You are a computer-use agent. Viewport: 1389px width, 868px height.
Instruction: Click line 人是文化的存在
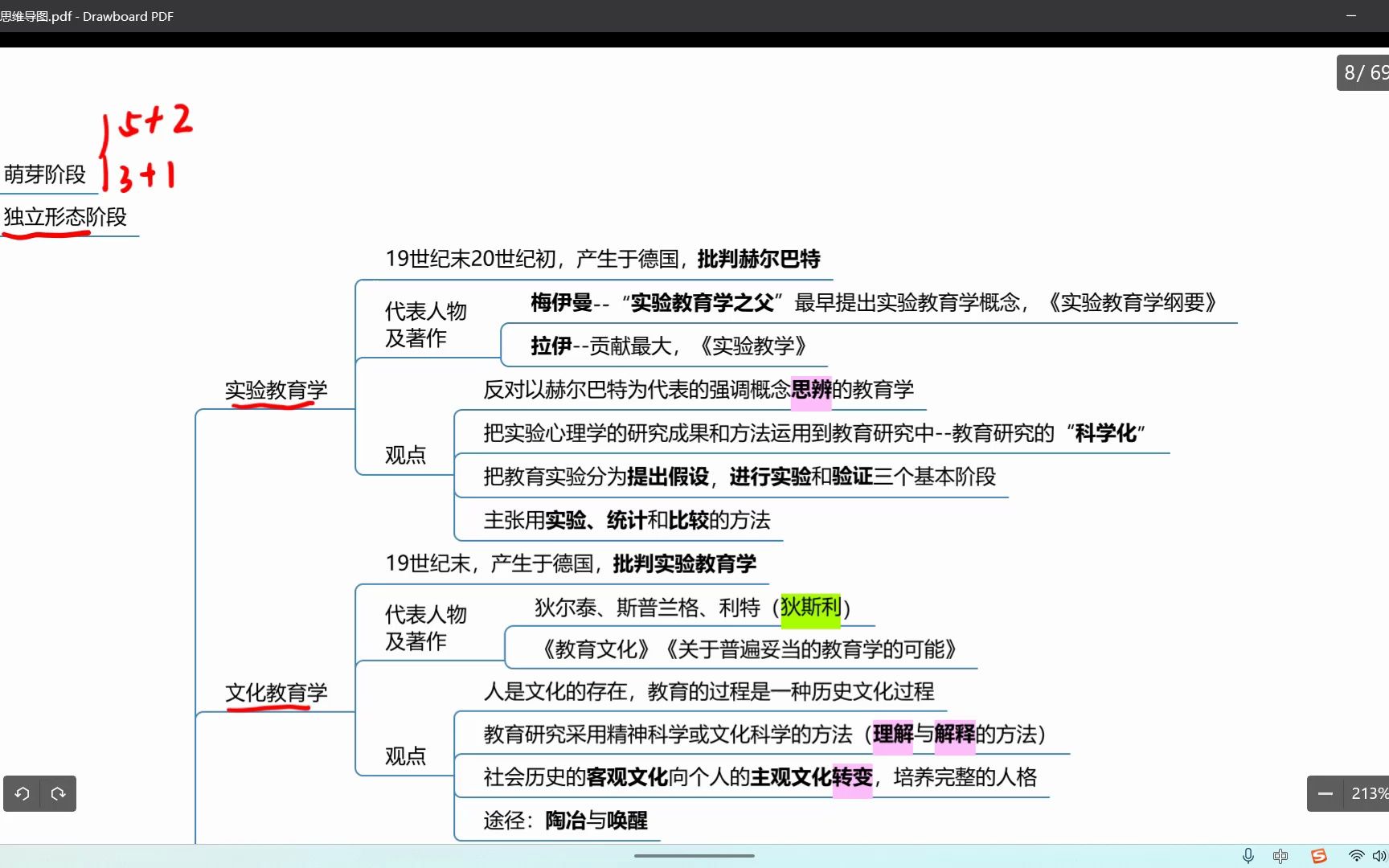click(709, 691)
